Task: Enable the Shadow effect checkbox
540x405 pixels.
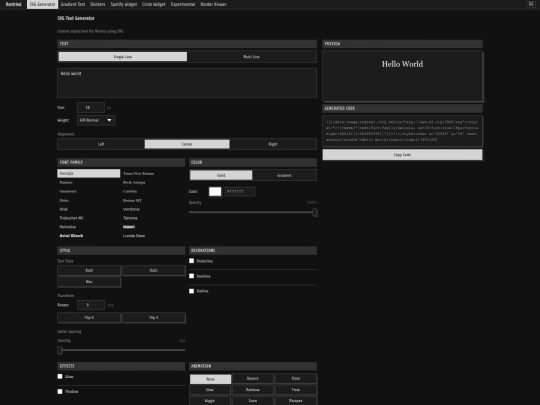Action: pos(60,392)
